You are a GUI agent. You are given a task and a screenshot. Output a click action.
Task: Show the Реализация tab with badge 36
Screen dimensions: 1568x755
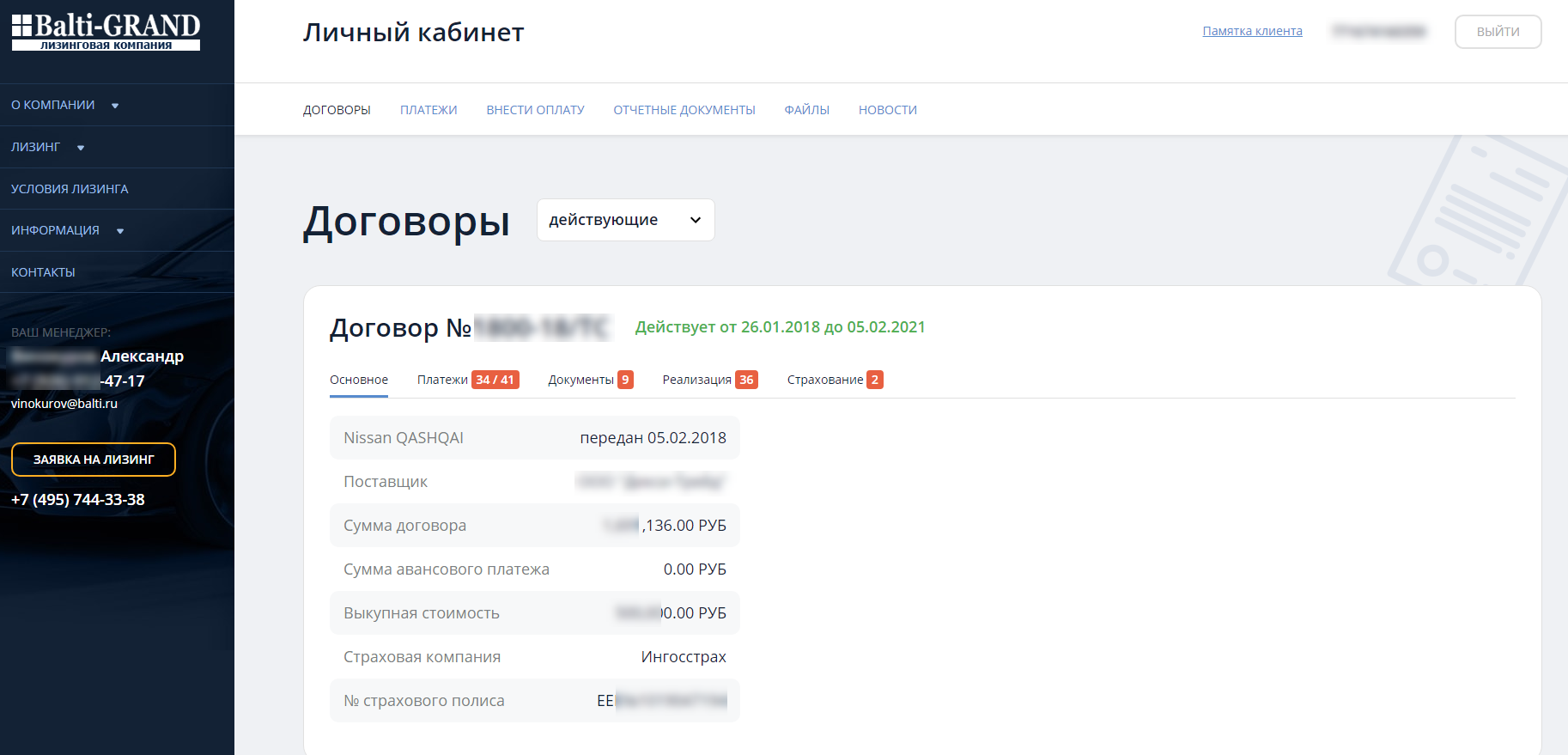click(x=709, y=380)
